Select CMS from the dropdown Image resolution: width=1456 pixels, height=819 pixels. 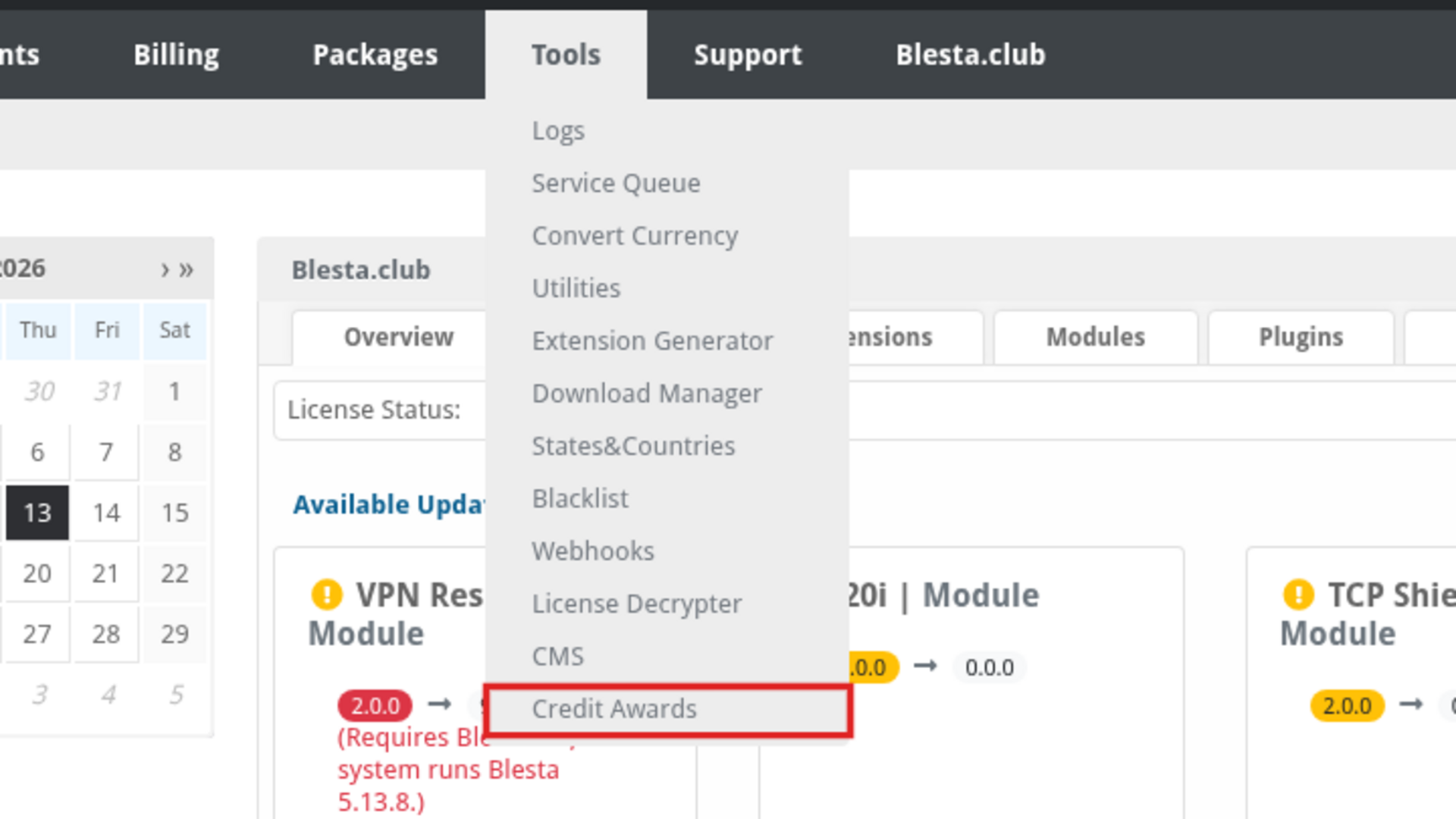(x=558, y=656)
